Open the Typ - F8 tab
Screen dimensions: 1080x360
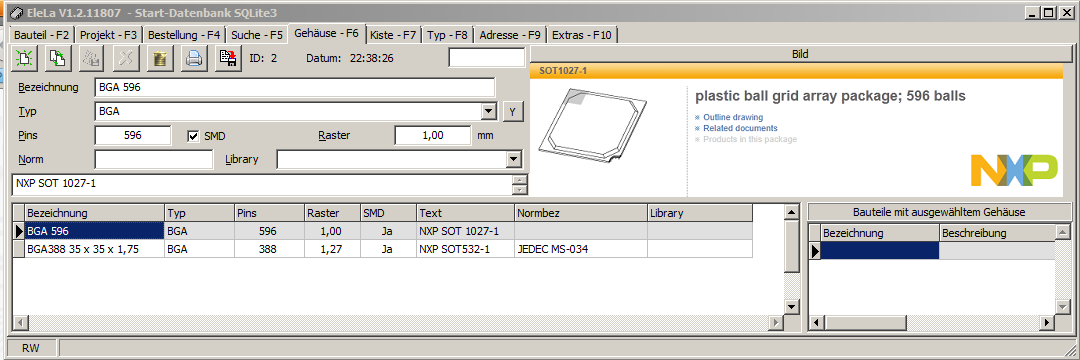pos(447,34)
